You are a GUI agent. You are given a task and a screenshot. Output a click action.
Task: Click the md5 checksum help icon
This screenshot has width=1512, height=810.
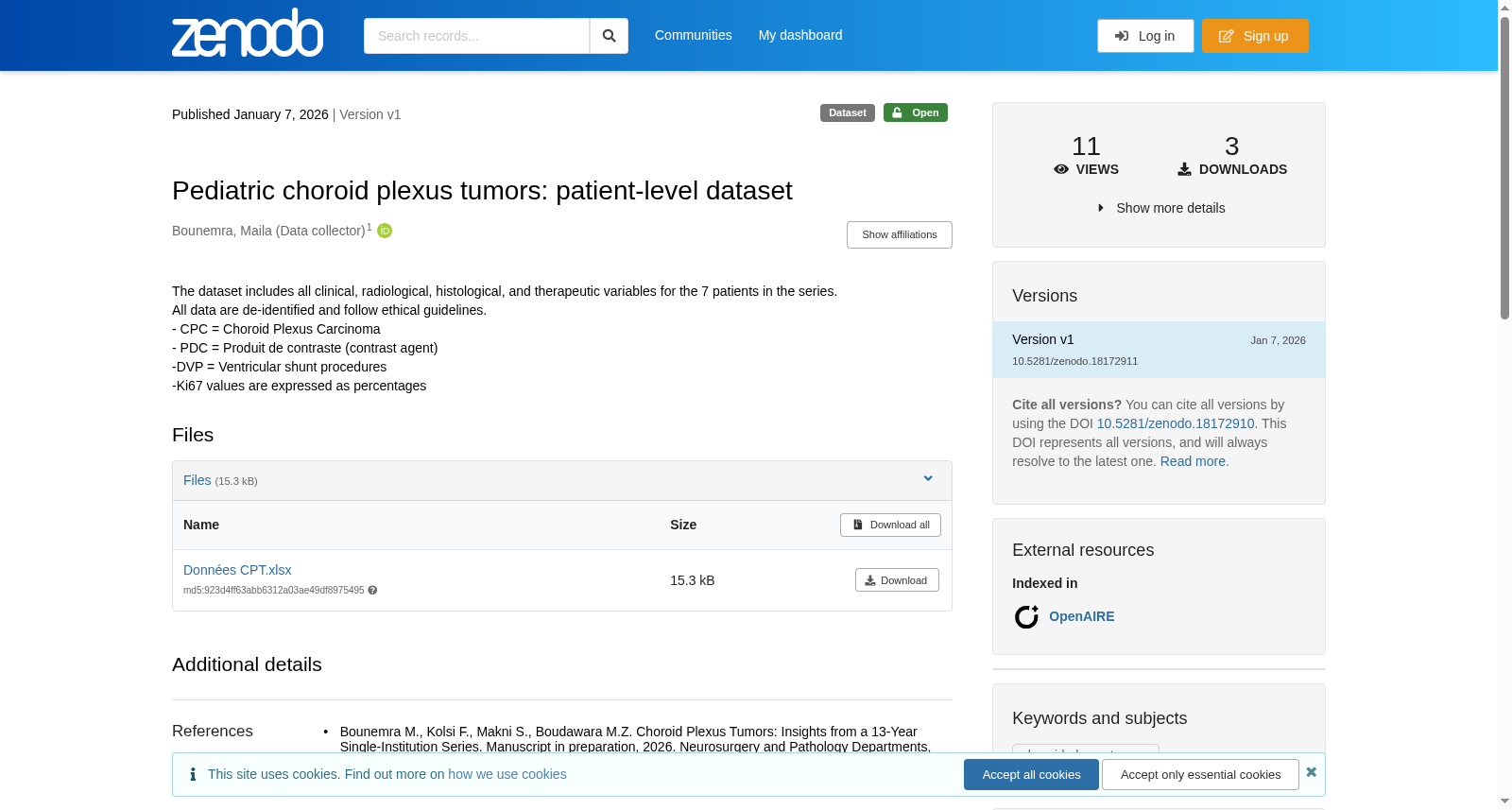click(x=372, y=591)
